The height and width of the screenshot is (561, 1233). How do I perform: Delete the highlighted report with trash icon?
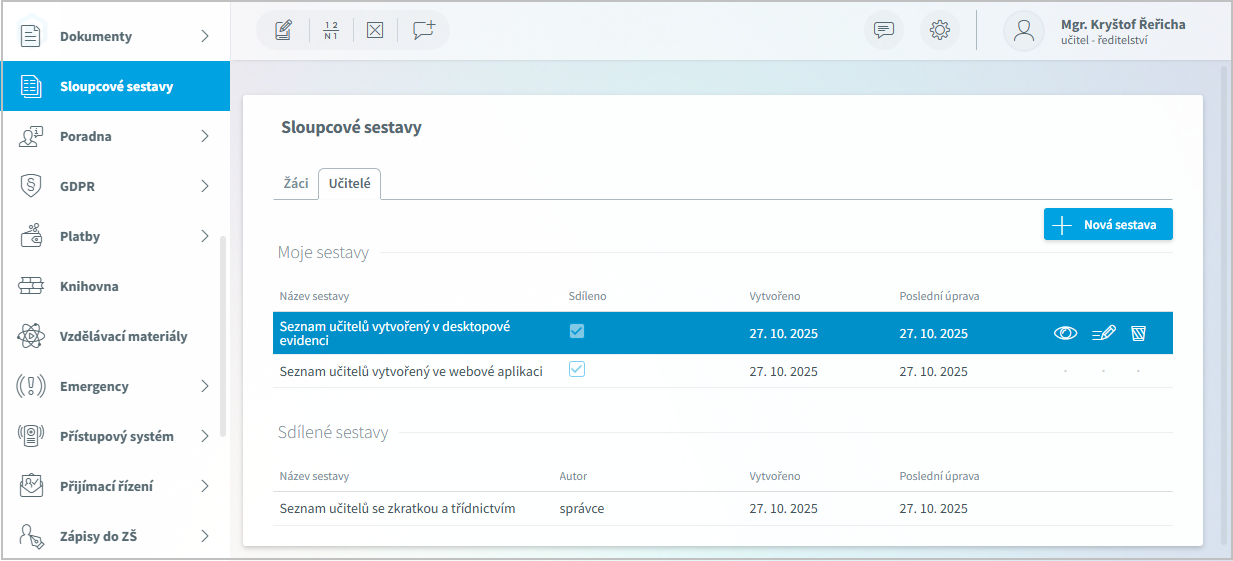1138,333
